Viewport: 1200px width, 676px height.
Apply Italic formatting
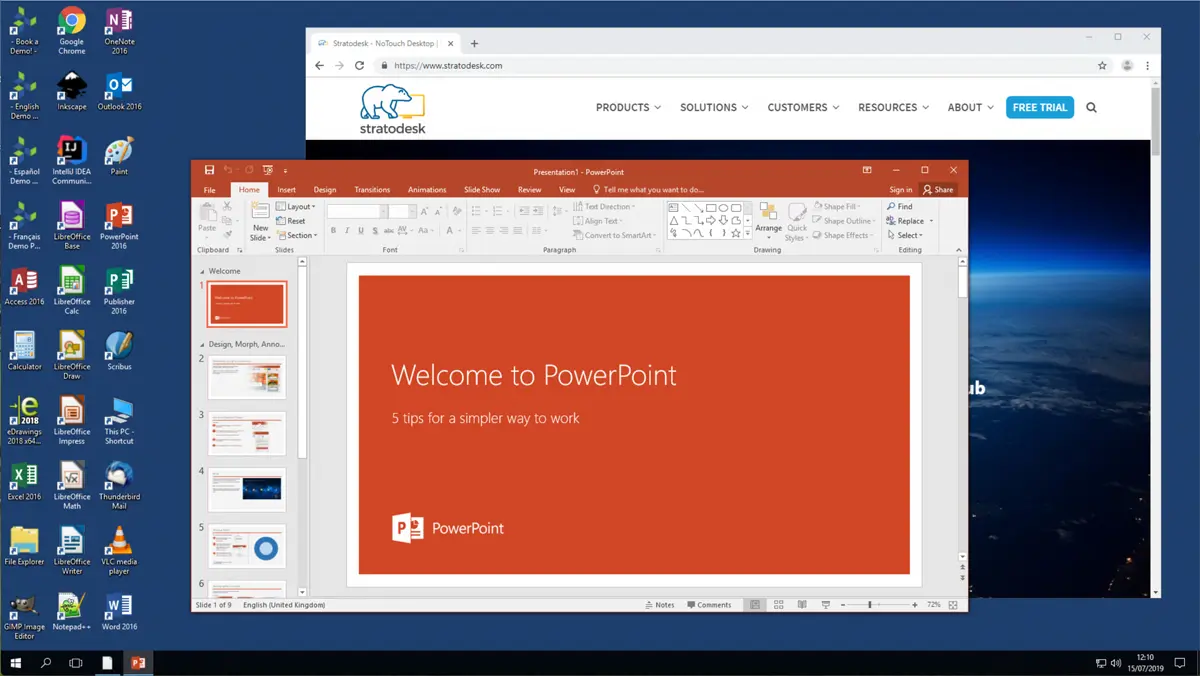[347, 231]
